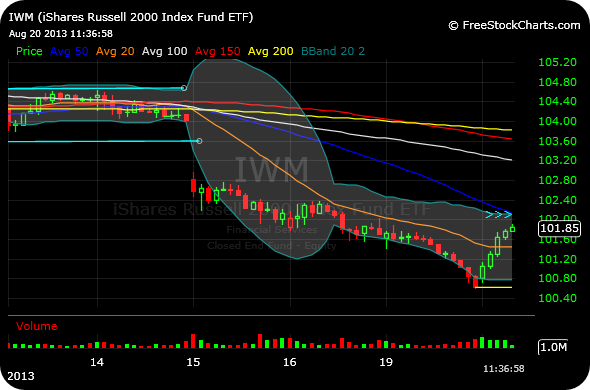
Task: Click the current price tag 101.85
Action: tap(559, 229)
